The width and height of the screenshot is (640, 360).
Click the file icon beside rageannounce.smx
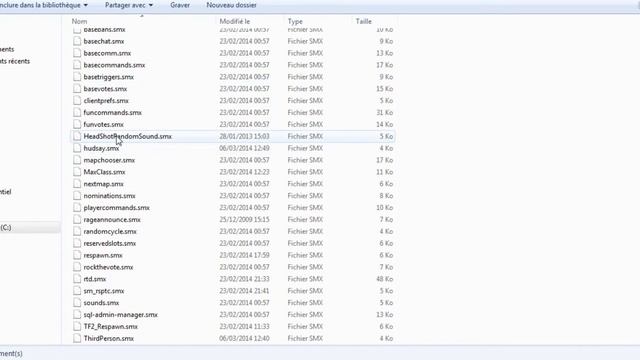tap(77, 219)
